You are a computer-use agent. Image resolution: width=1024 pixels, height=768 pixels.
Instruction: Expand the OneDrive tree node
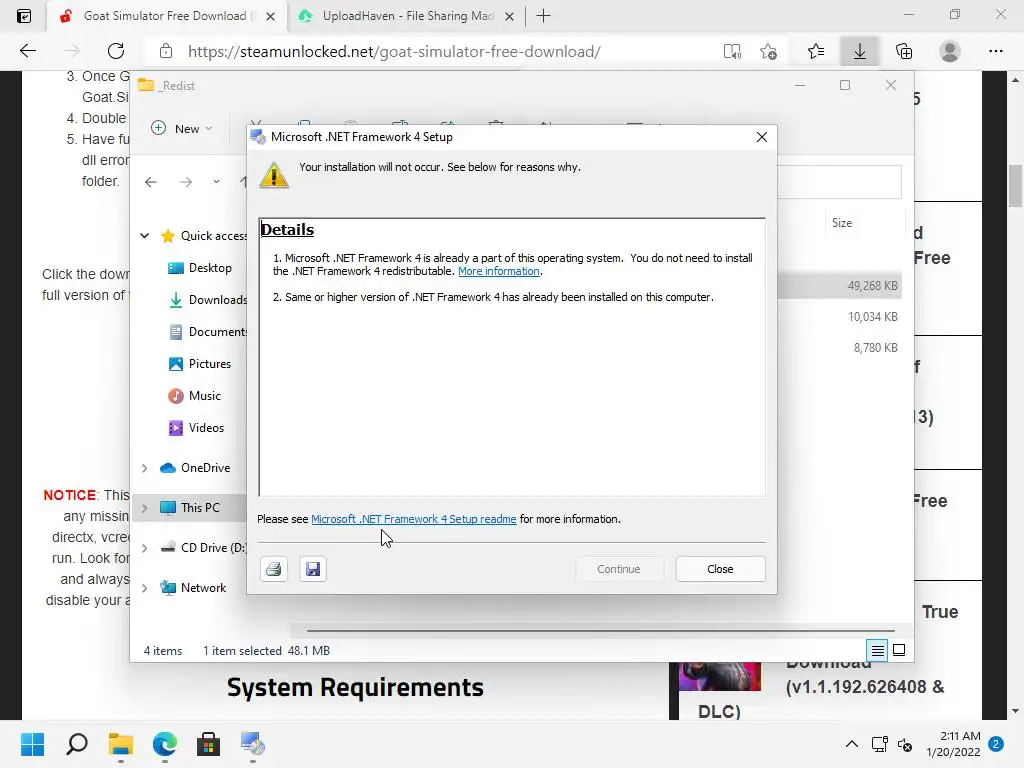pos(144,468)
